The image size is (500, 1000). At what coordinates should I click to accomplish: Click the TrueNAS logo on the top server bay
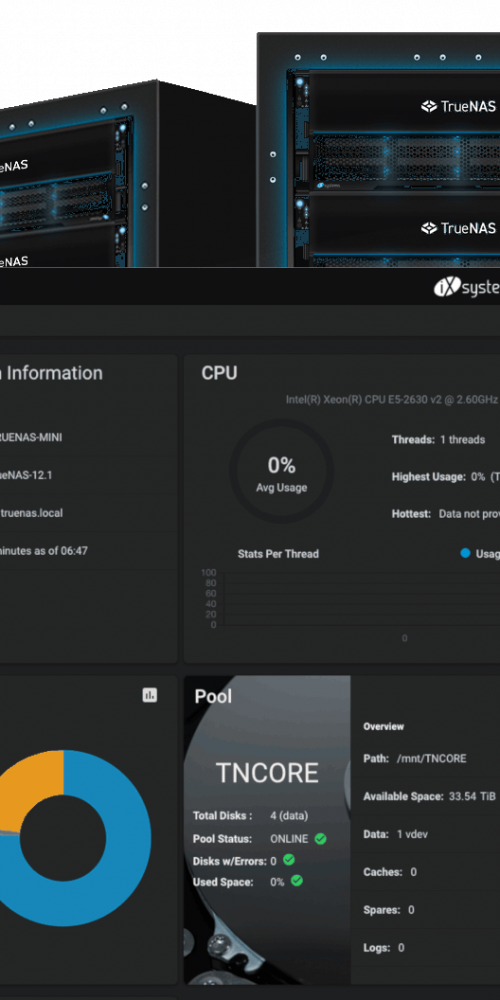click(459, 106)
